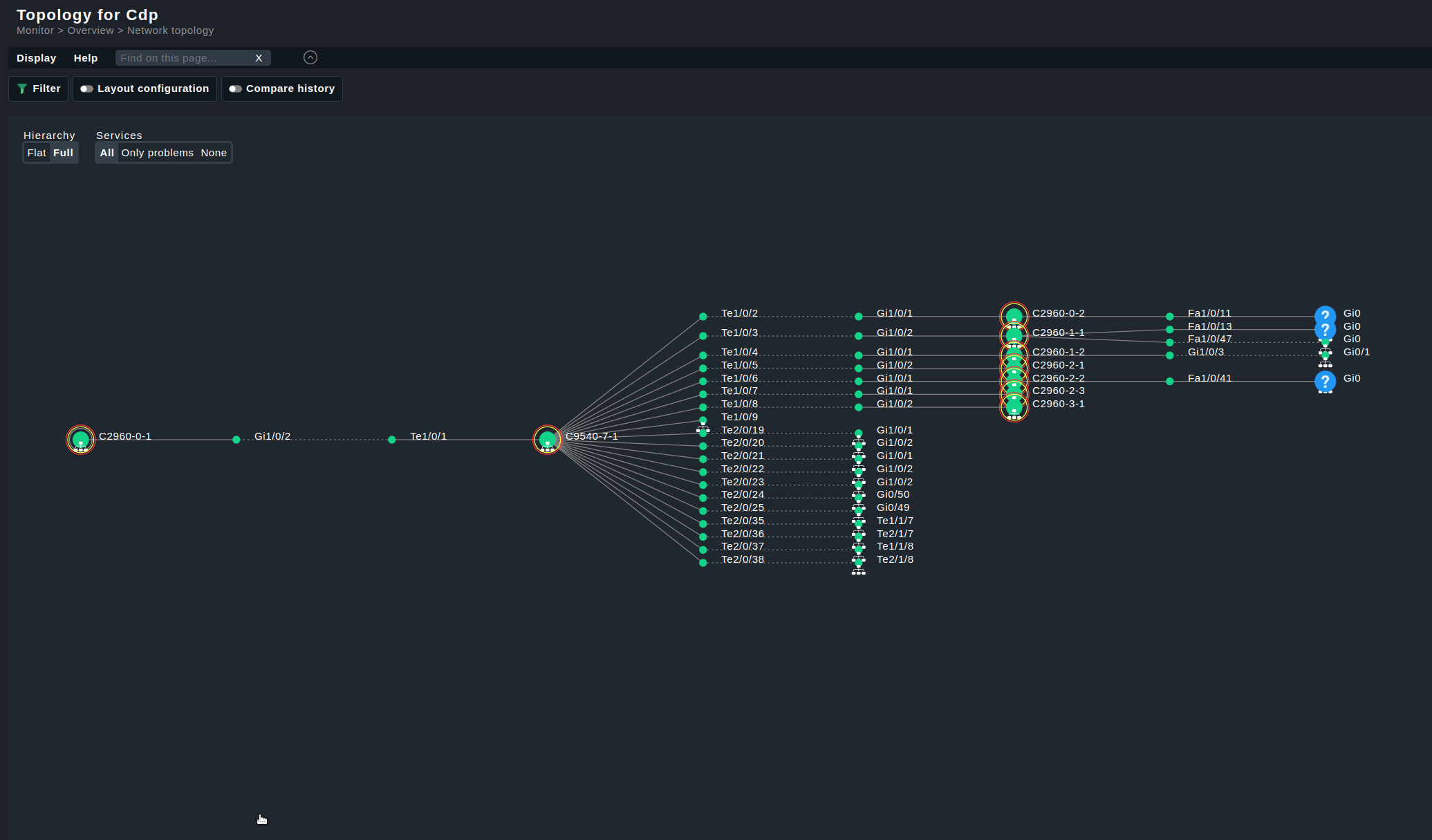
Task: Click None services filter button
Action: click(213, 152)
